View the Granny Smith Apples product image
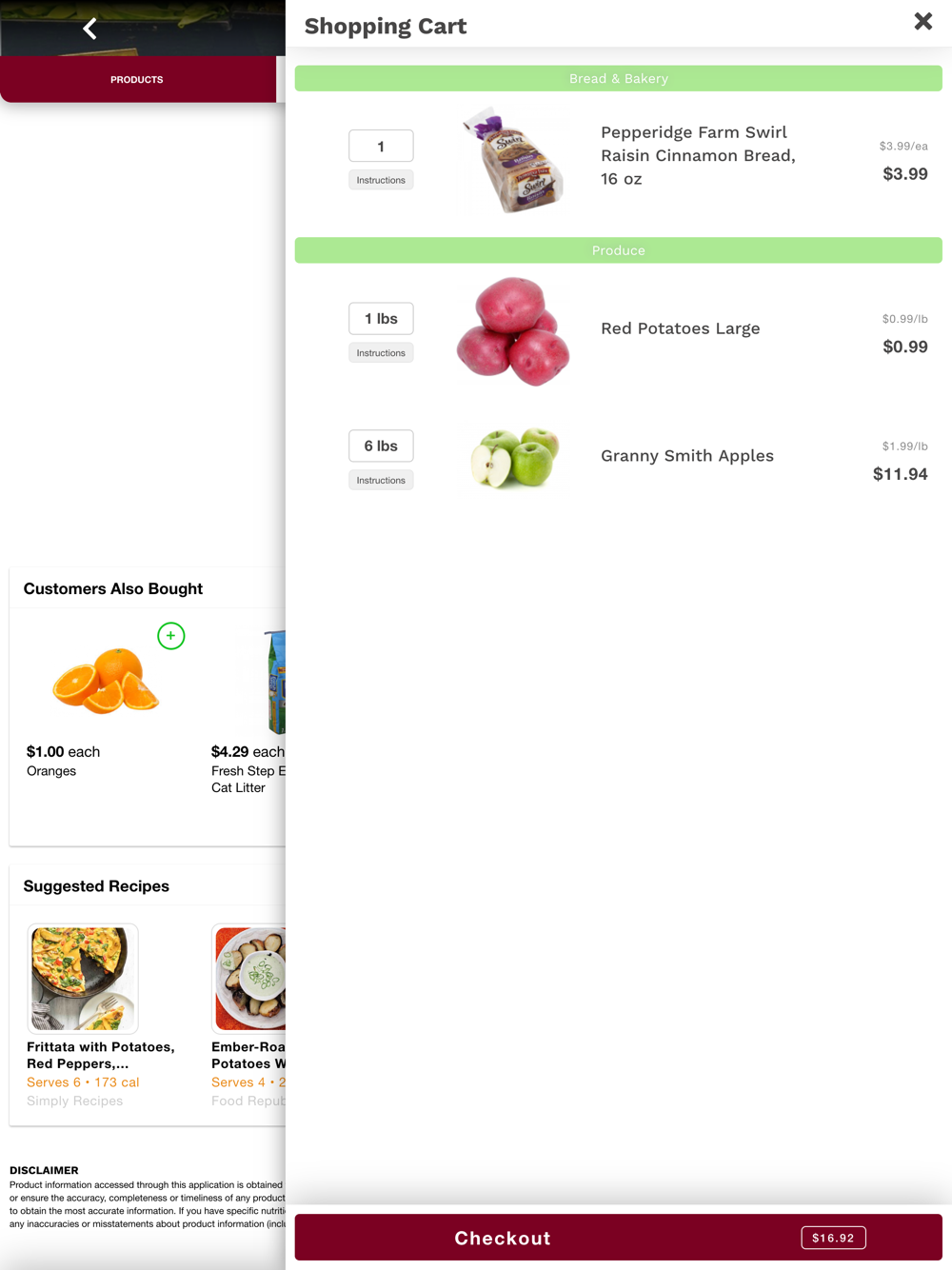 coord(515,458)
